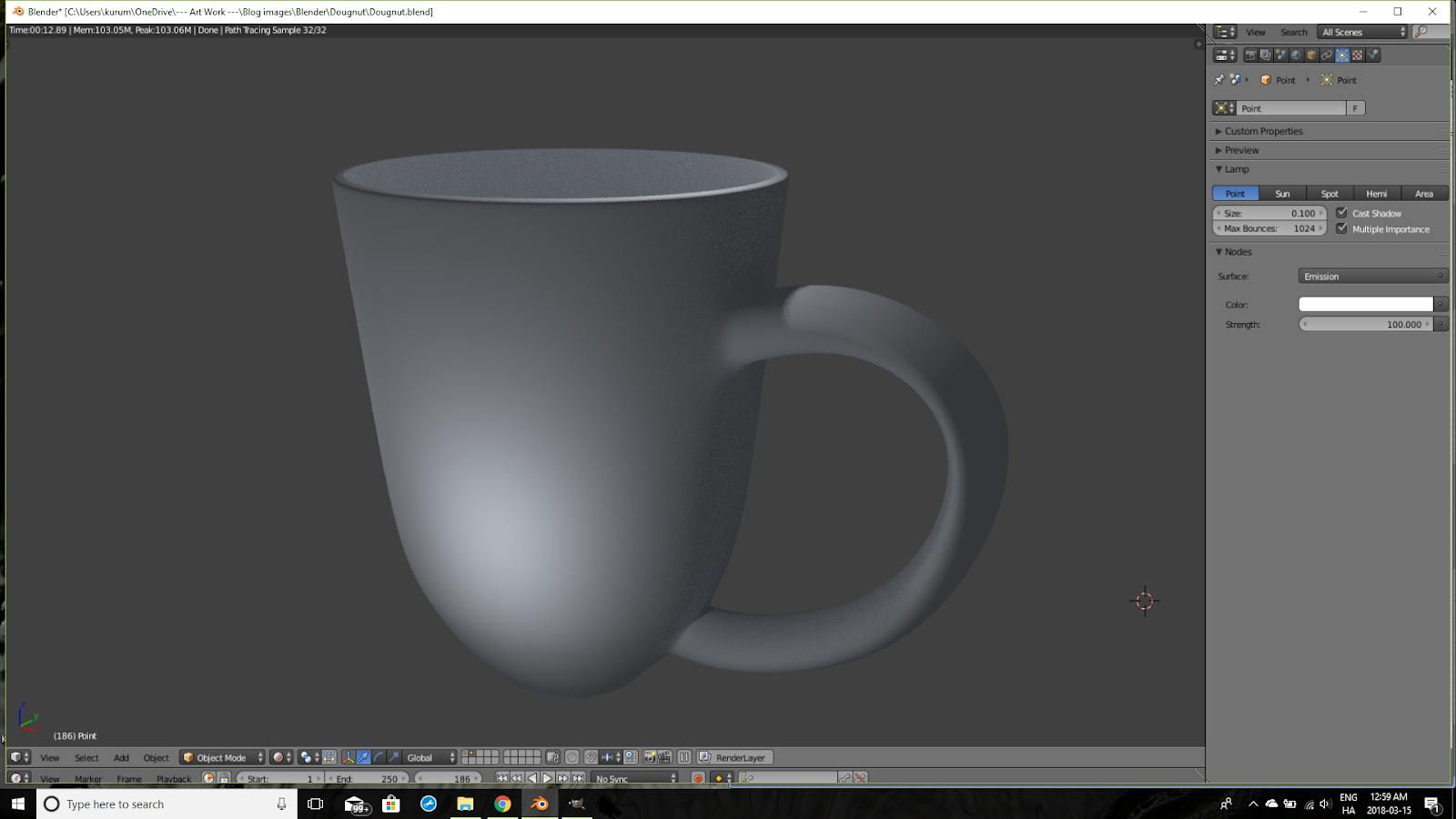Screen dimensions: 1456x819
Task: Switch the lamp type to Sun
Action: 1282,193
